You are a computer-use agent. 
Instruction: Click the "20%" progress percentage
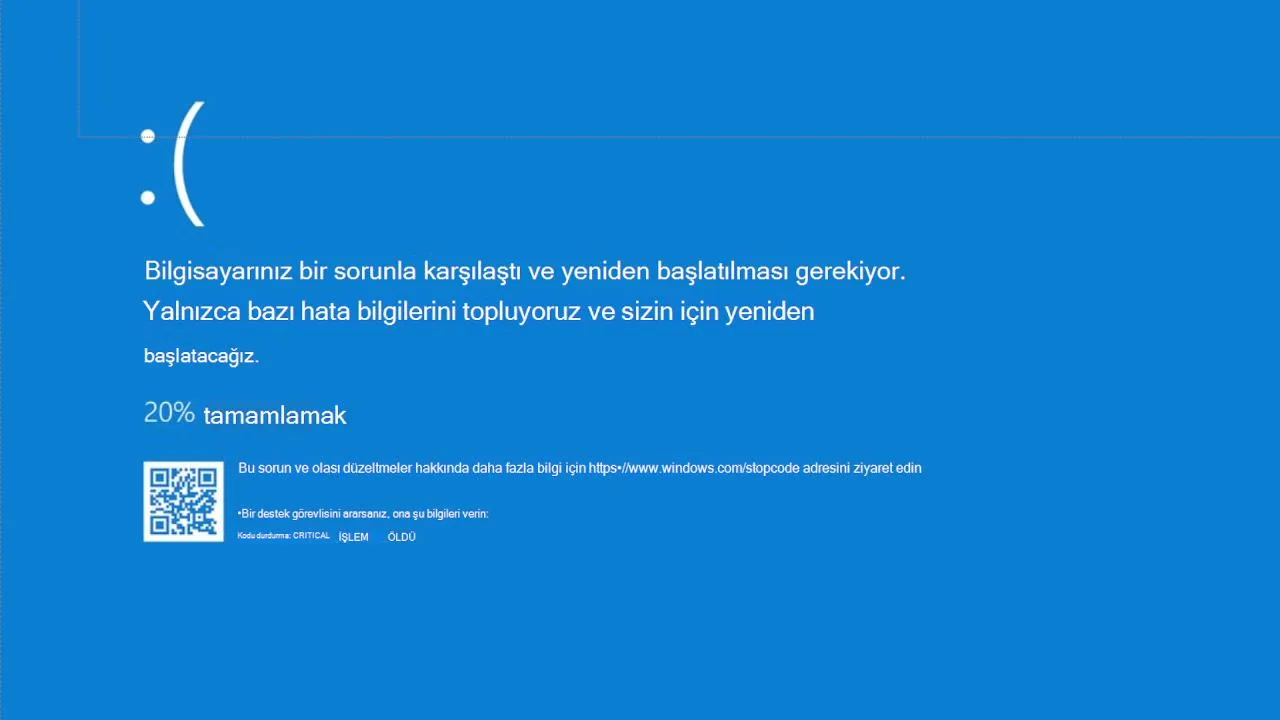[169, 412]
